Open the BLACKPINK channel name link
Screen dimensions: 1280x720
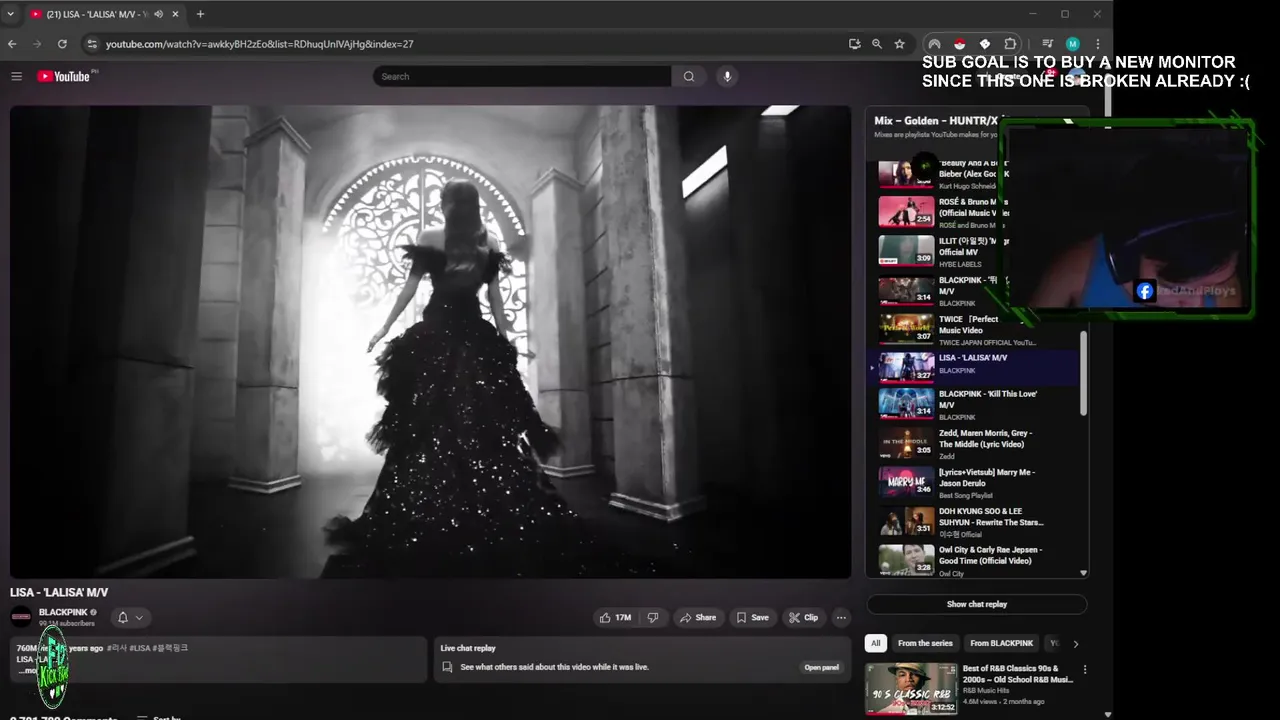(63, 612)
